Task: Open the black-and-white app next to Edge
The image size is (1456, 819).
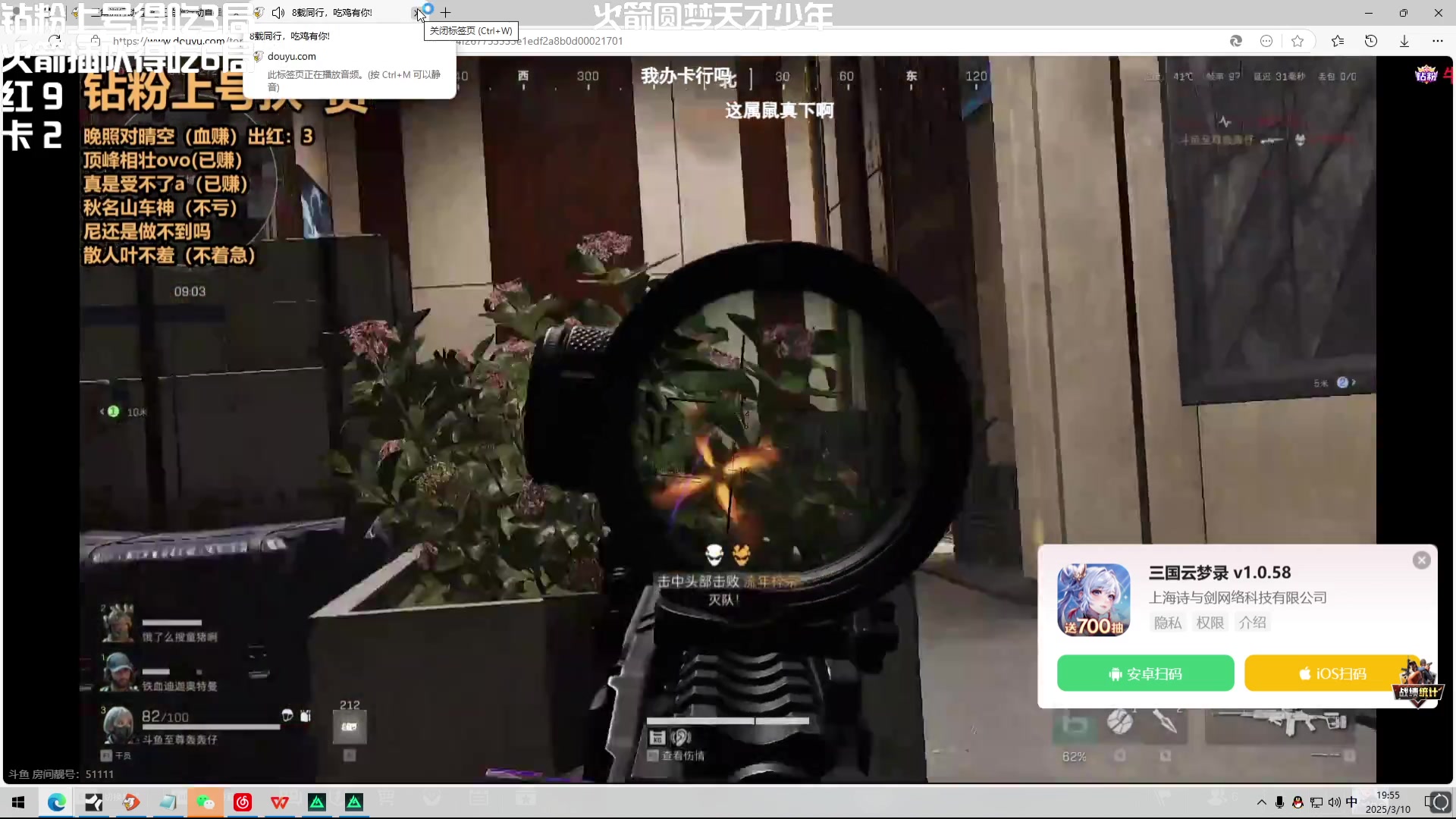Action: (93, 802)
